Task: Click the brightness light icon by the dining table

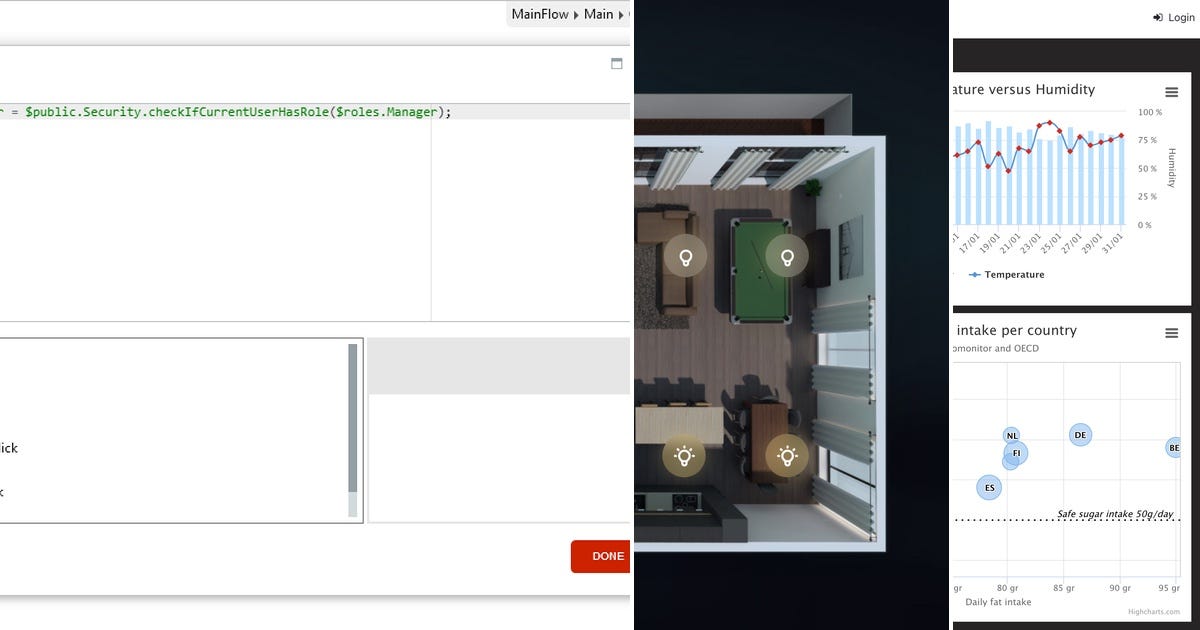Action: click(x=787, y=455)
